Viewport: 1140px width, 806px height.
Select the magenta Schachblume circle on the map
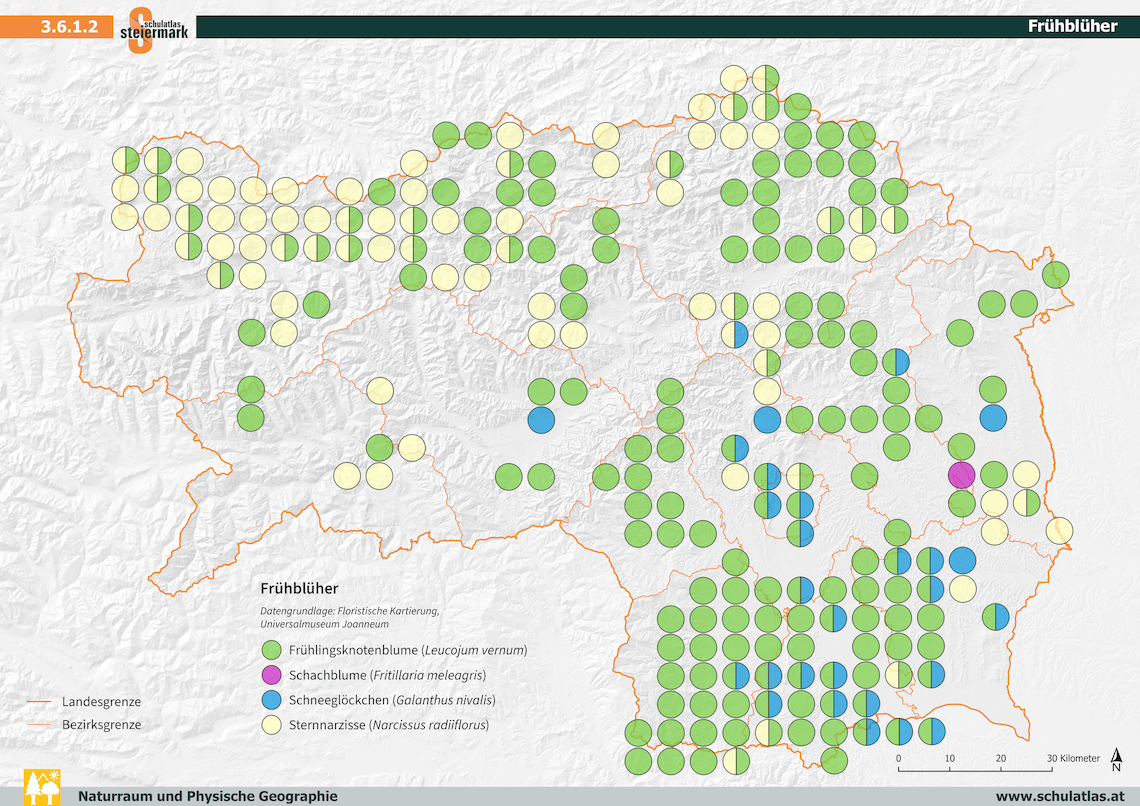click(961, 475)
